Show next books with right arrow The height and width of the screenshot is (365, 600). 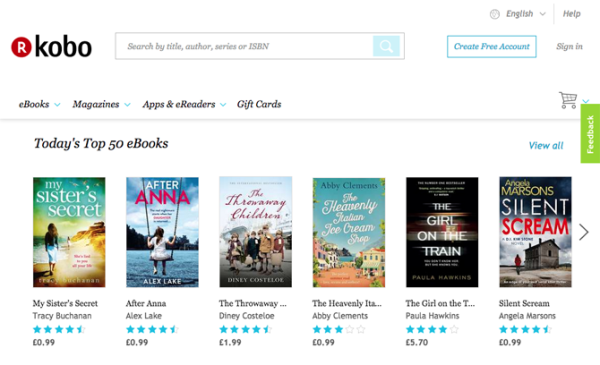[584, 232]
